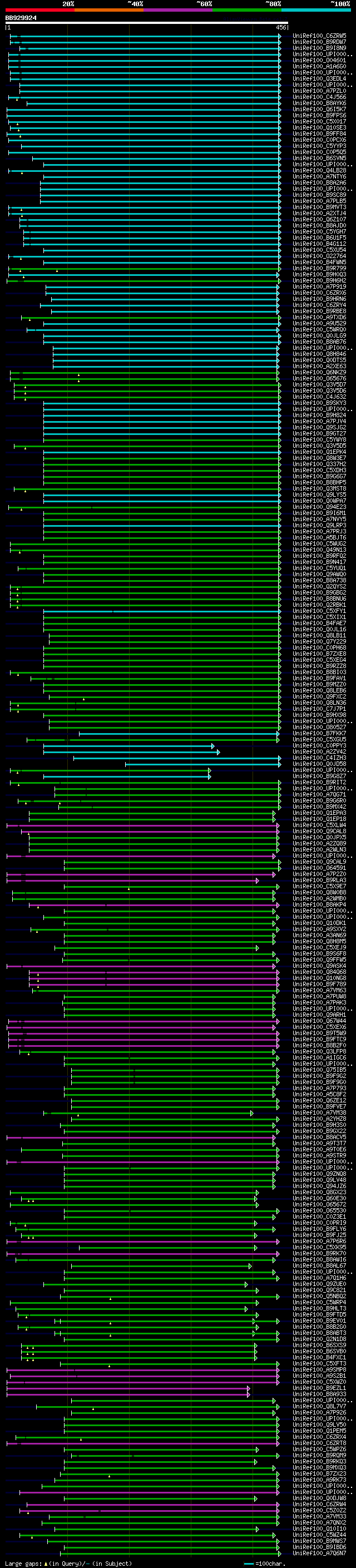356x1568 pixels.
Task: Open hit UniRef100_B9I8N9
Action: (319, 48)
